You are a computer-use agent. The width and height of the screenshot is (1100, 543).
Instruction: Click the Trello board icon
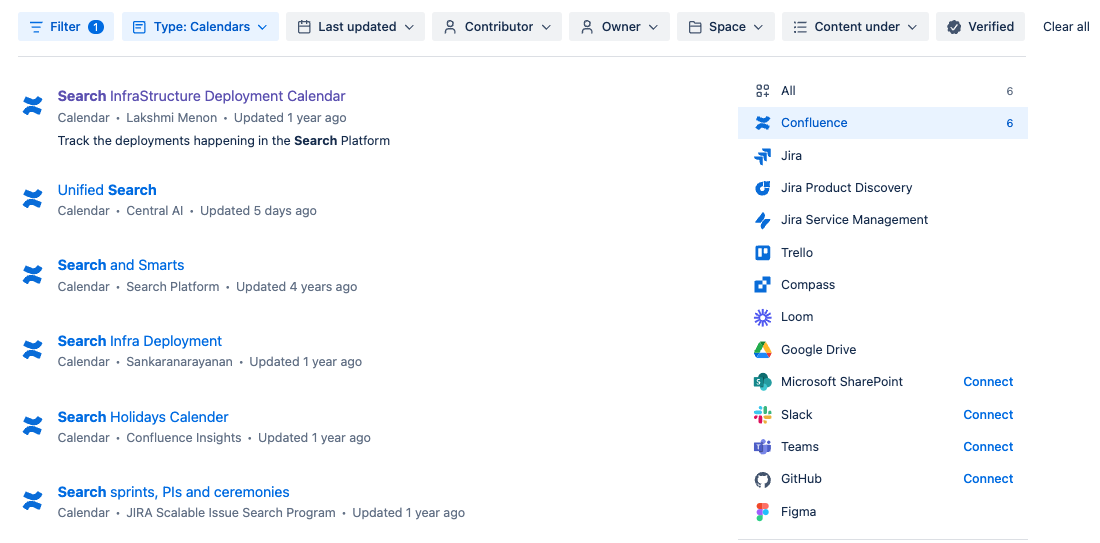click(x=763, y=253)
